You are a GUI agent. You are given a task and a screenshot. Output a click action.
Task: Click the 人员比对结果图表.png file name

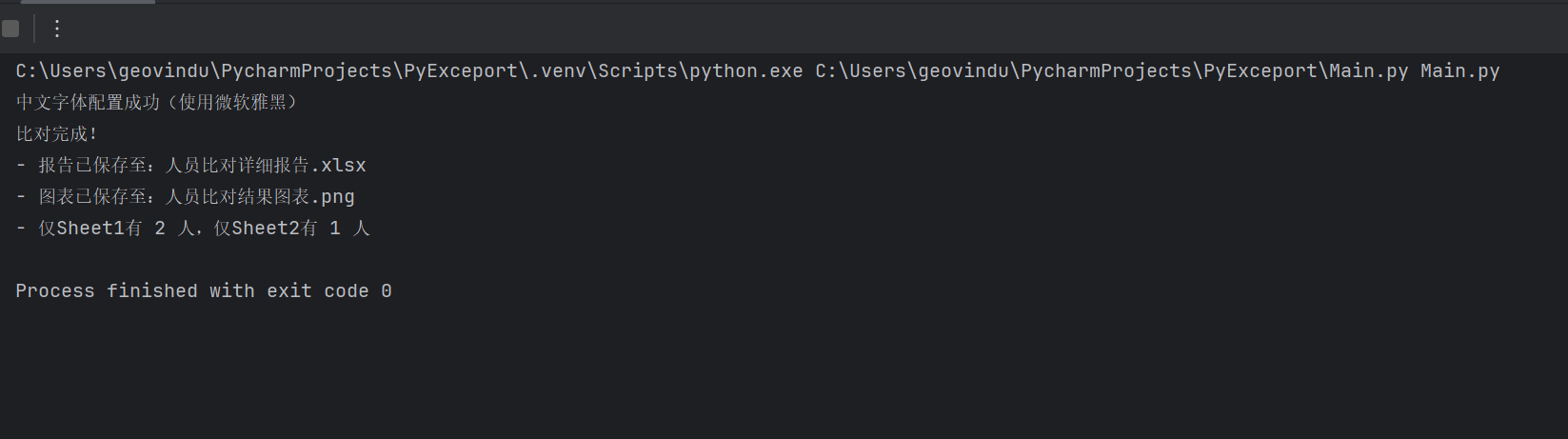260,197
